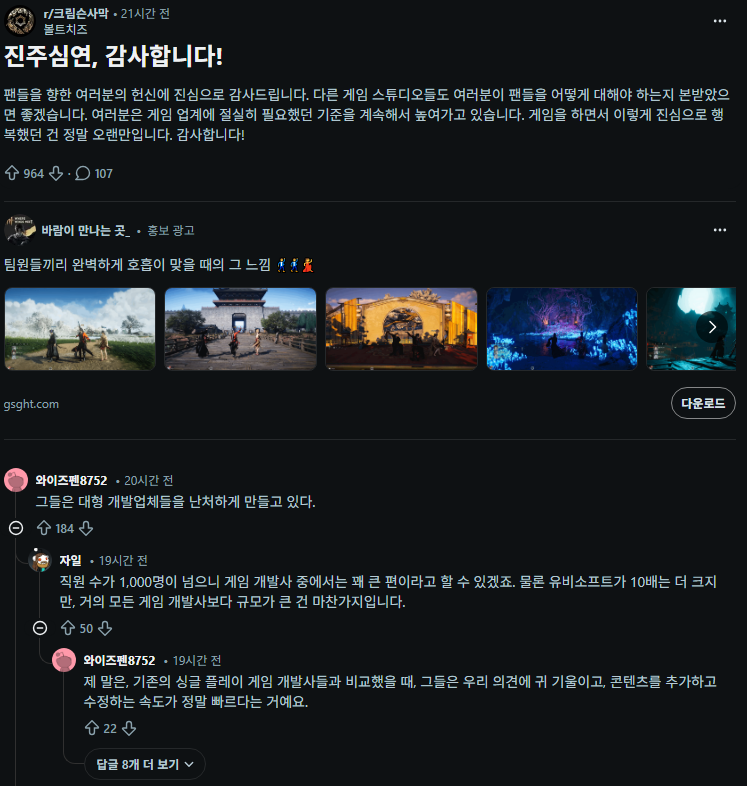Image resolution: width=747 pixels, height=786 pixels.
Task: Open the 107 comments icon
Action: tap(83, 173)
